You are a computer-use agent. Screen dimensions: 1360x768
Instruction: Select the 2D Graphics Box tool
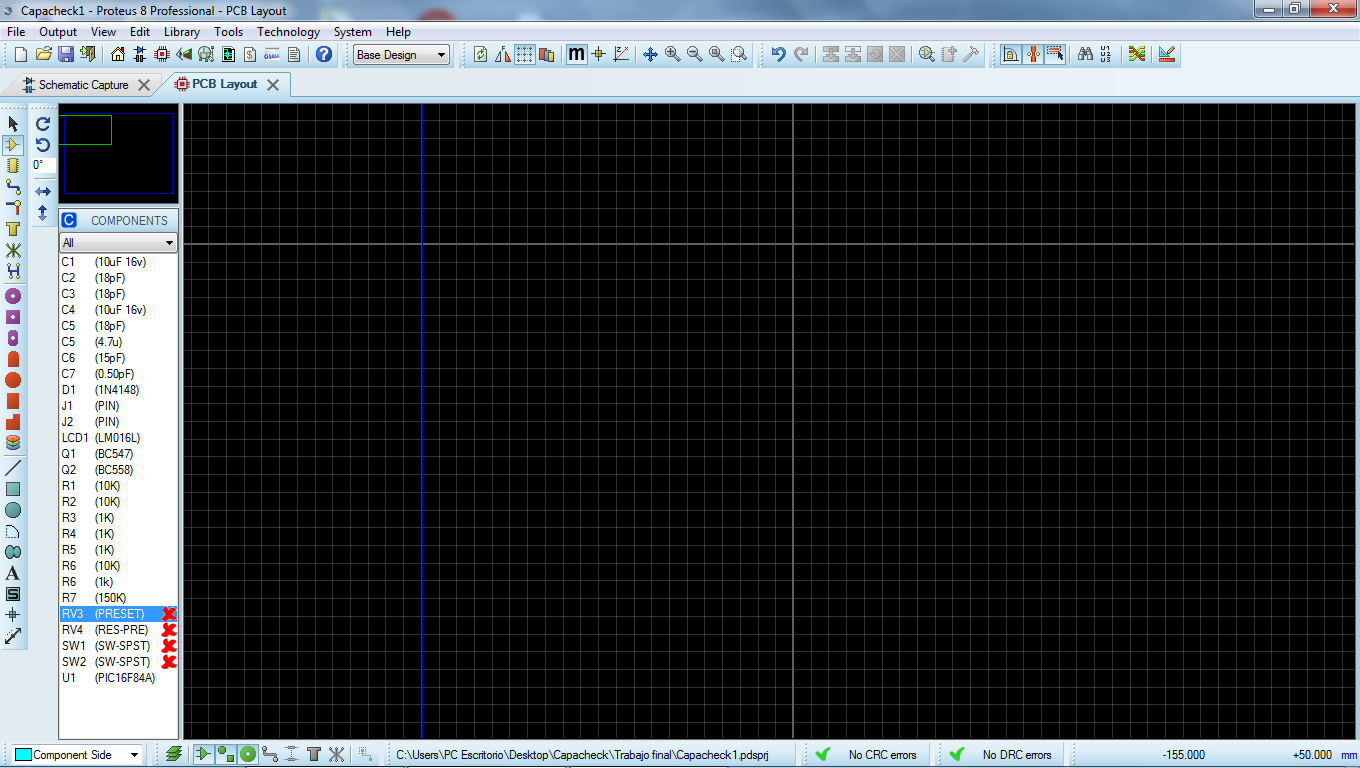click(x=13, y=489)
